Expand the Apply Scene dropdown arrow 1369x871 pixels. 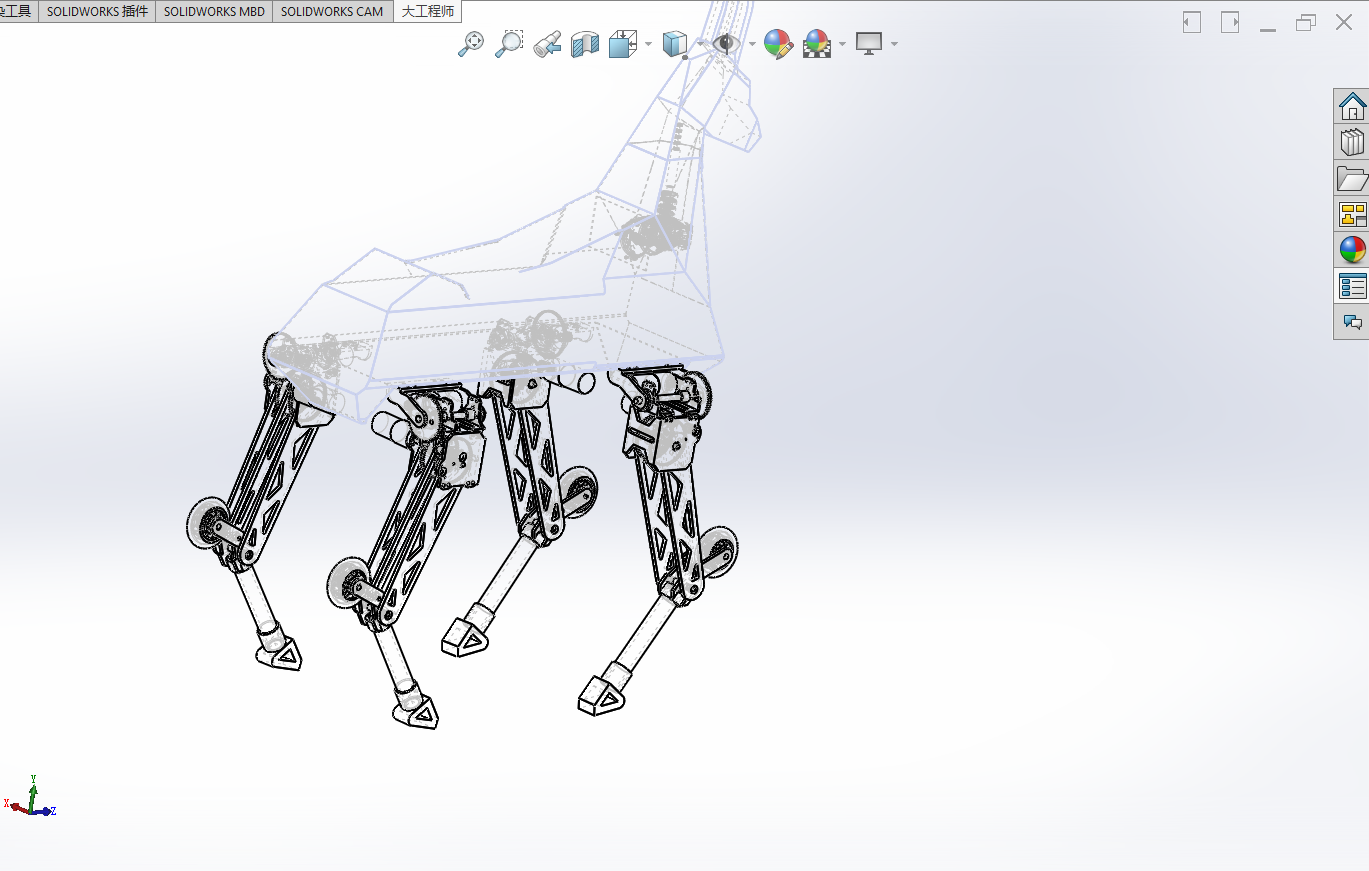[843, 43]
